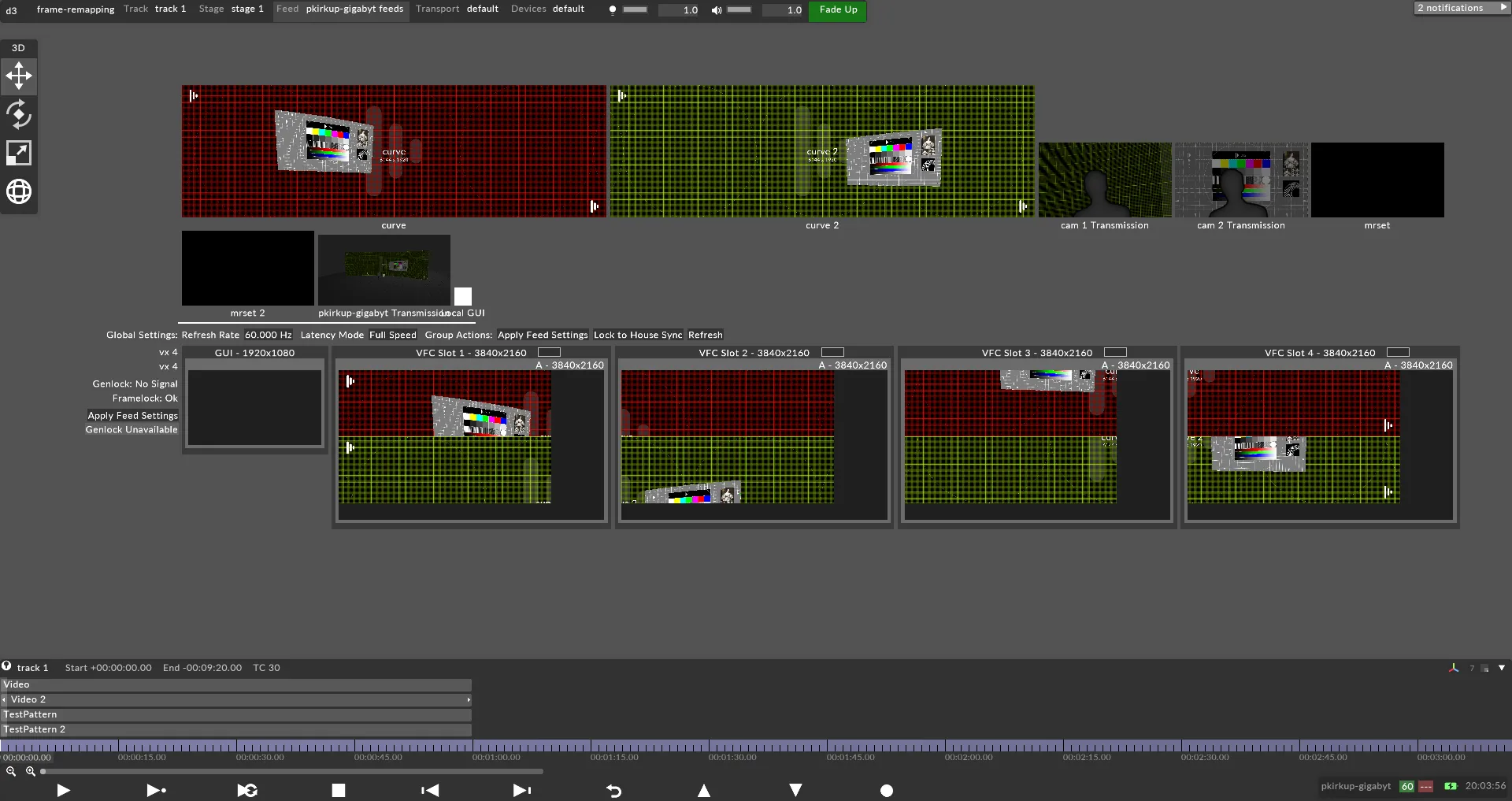Image resolution: width=1512 pixels, height=801 pixels.
Task: Click the Fade Up button
Action: (x=837, y=9)
